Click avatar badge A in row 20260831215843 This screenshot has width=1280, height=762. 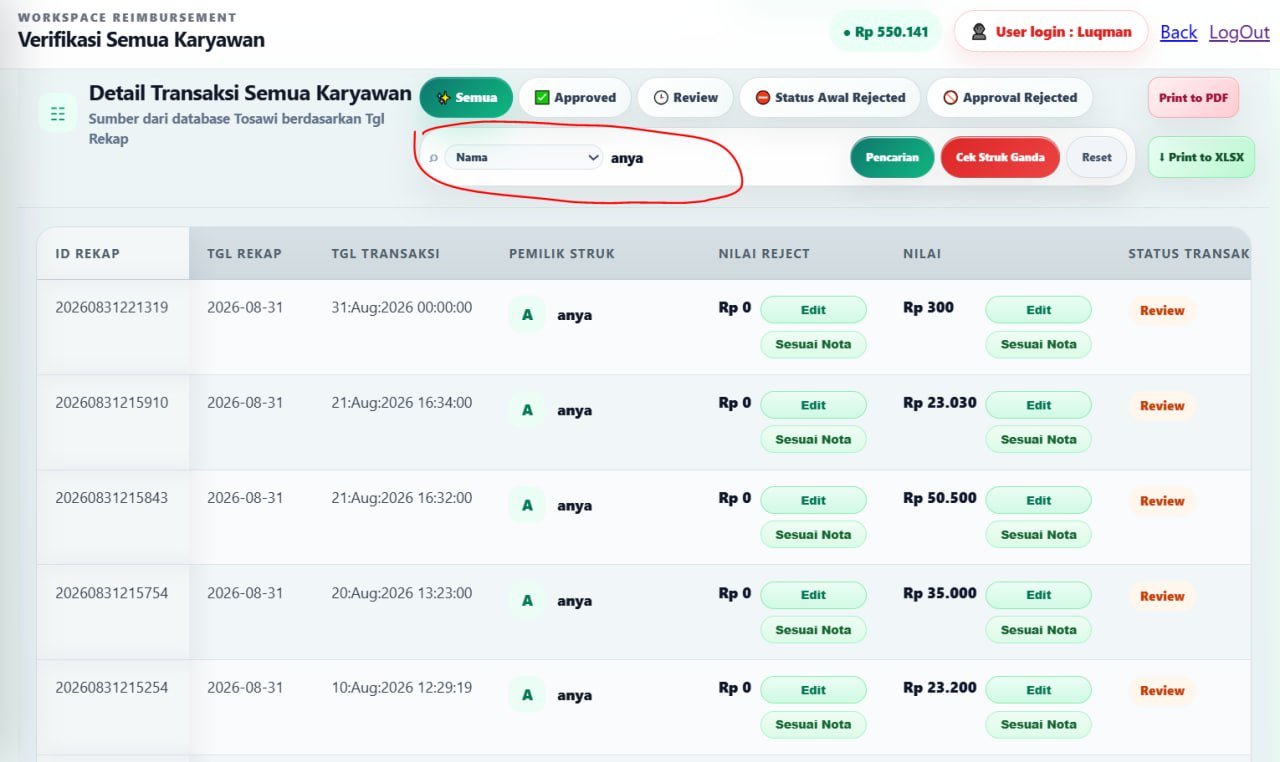(527, 505)
